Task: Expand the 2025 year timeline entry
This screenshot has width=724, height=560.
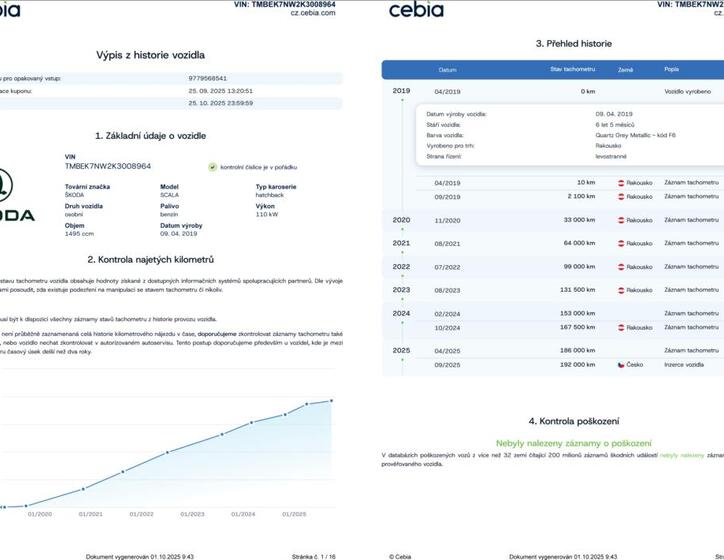Action: 401,351
